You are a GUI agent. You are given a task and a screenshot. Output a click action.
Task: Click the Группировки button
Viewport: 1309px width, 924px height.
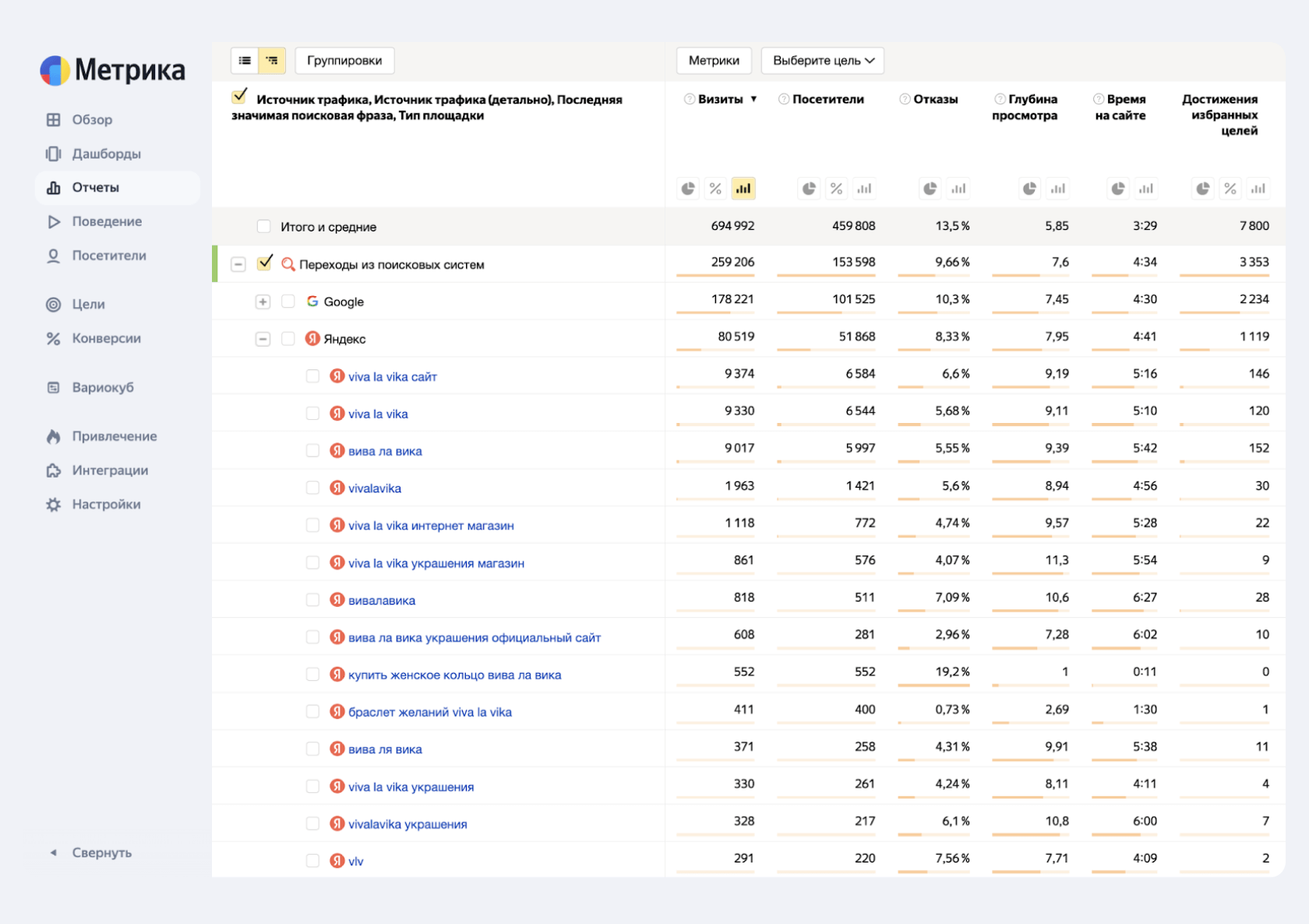tap(344, 61)
